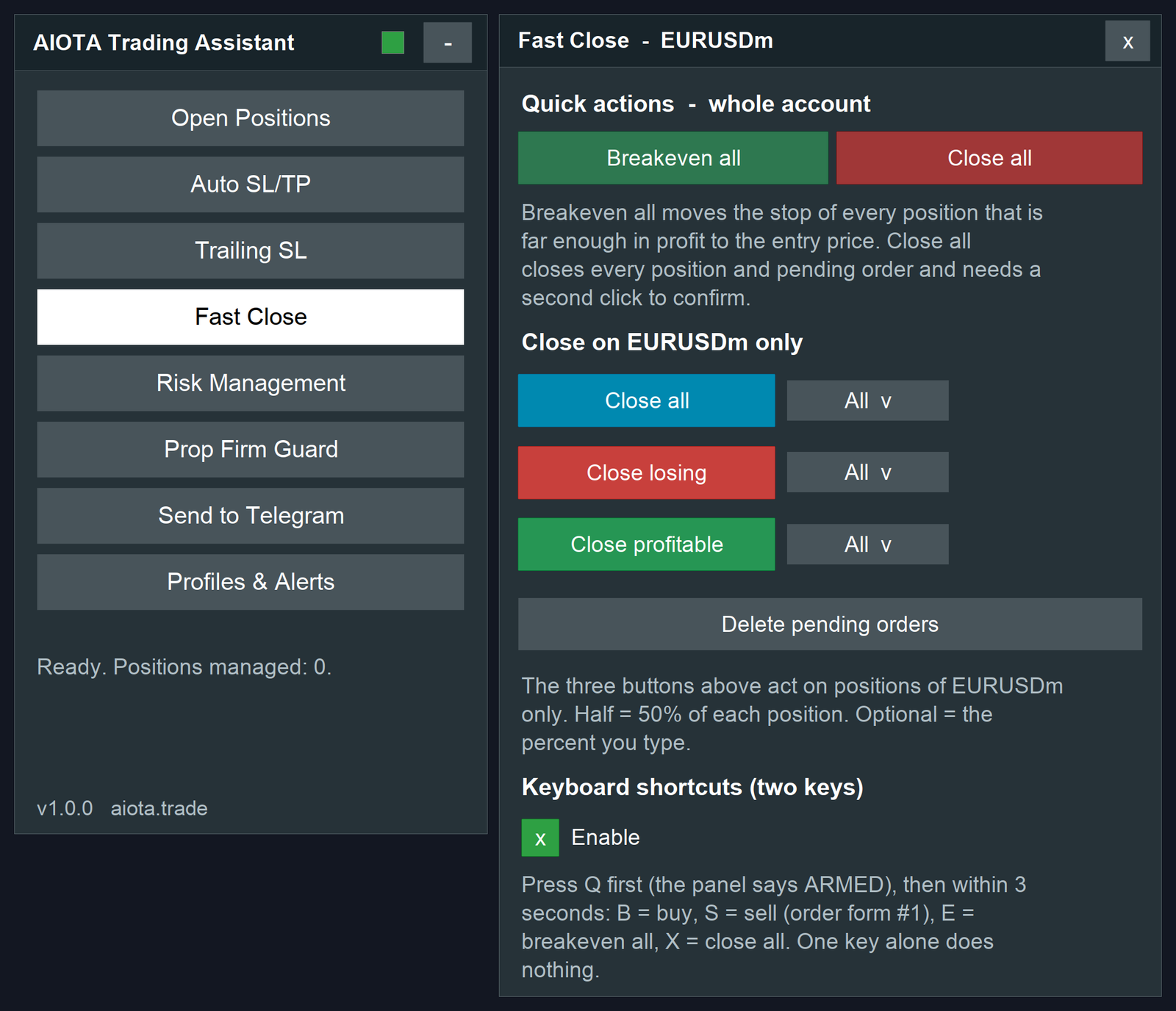Click the 'Keyboard shortcuts (two keys)' heading
This screenshot has height=1011, width=1176.
coord(692,788)
